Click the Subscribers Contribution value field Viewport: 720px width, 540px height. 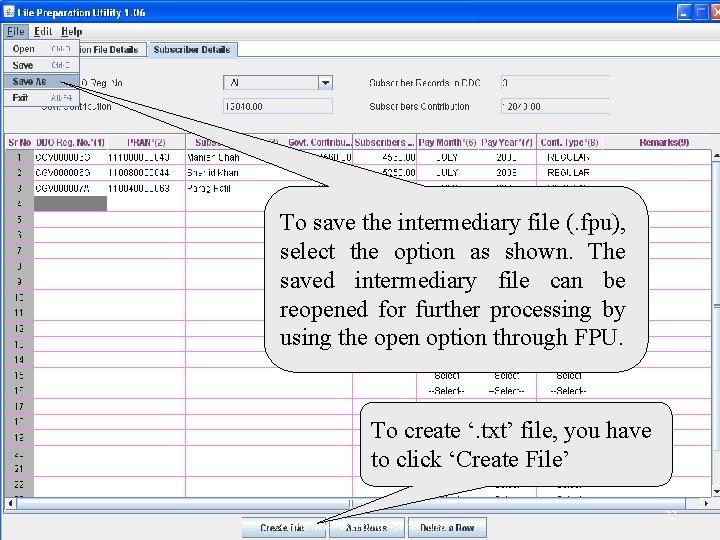pos(556,107)
